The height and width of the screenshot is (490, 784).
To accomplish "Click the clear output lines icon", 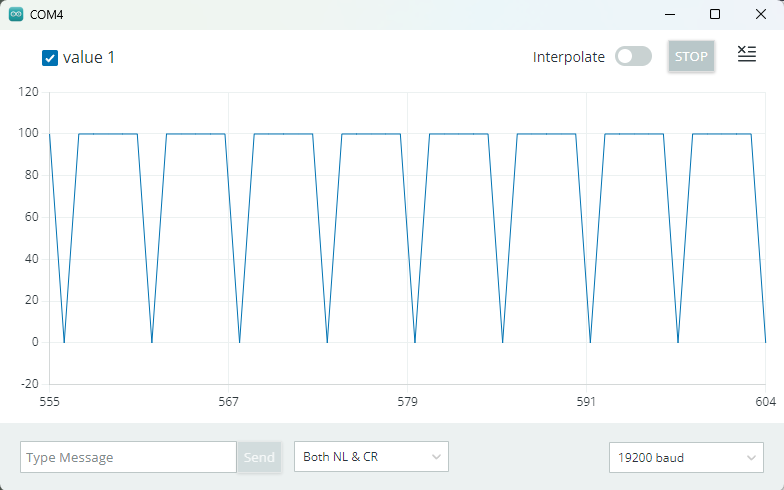I will pyautogui.click(x=746, y=54).
